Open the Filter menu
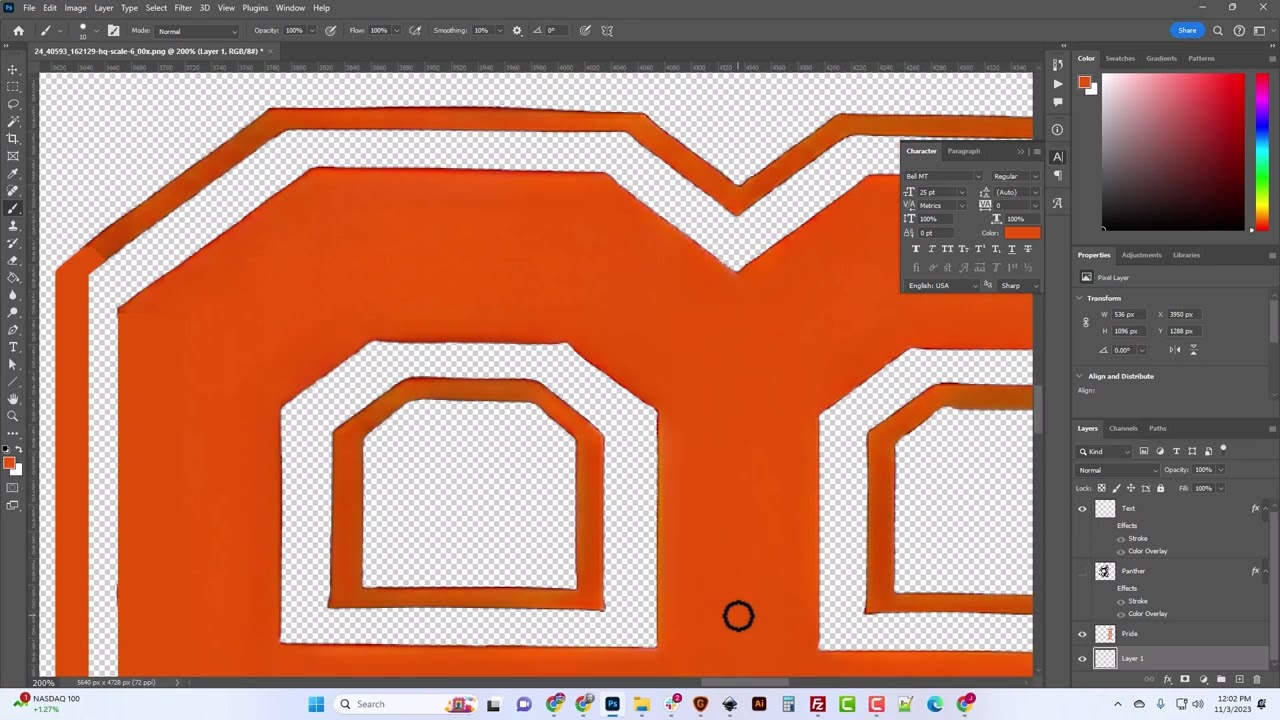 [183, 8]
